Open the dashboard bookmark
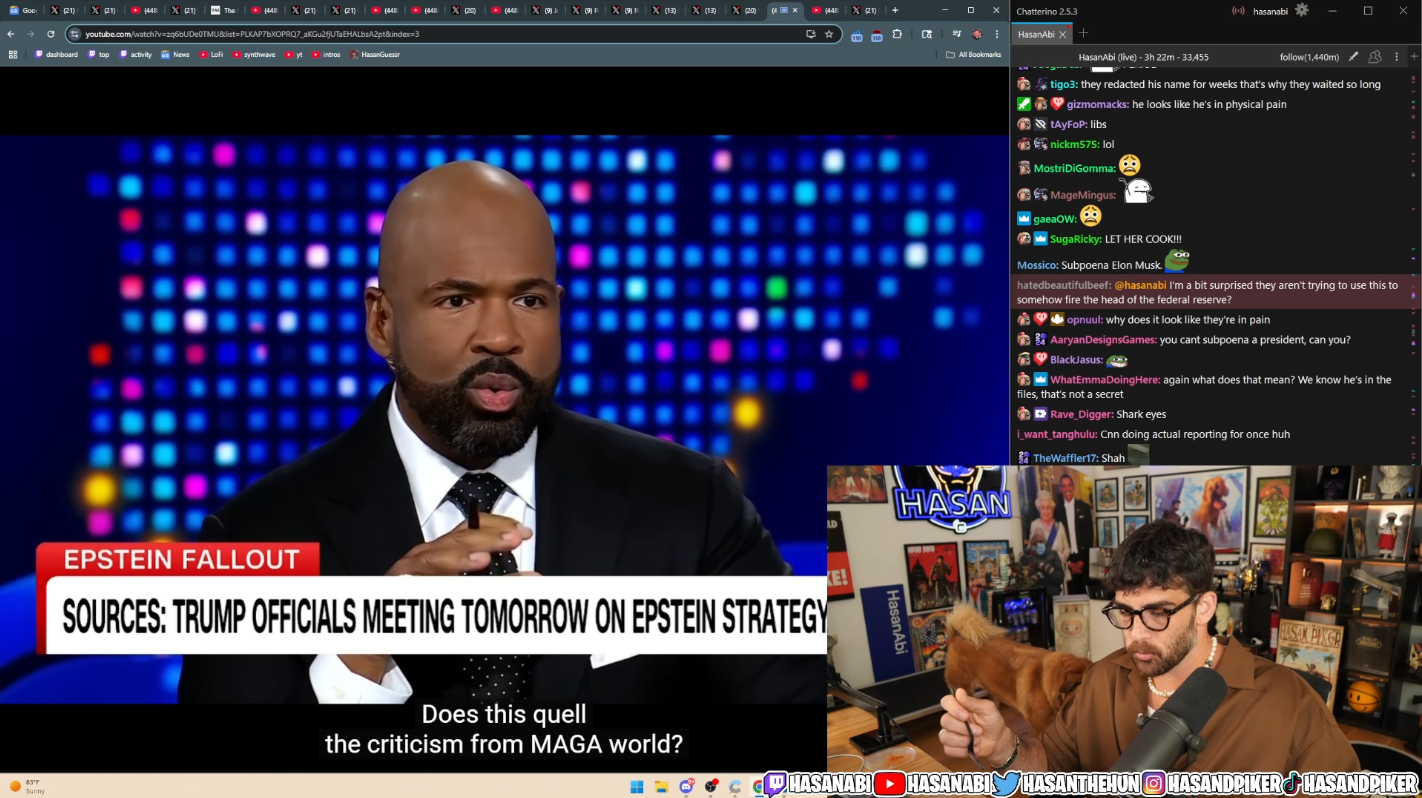This screenshot has width=1422, height=798. tap(56, 55)
